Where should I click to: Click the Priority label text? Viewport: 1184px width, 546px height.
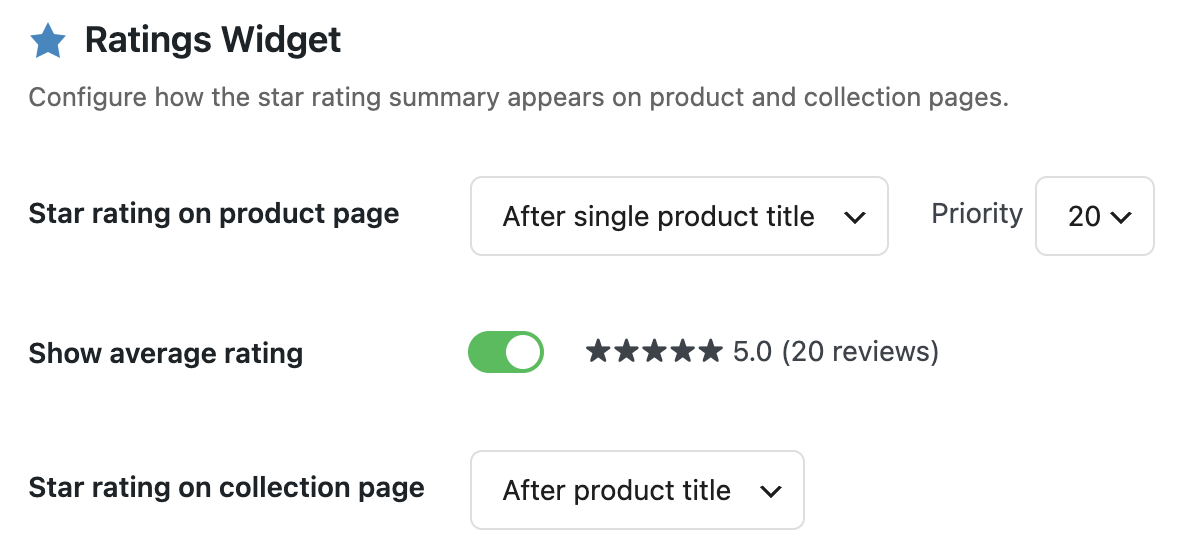pyautogui.click(x=977, y=214)
